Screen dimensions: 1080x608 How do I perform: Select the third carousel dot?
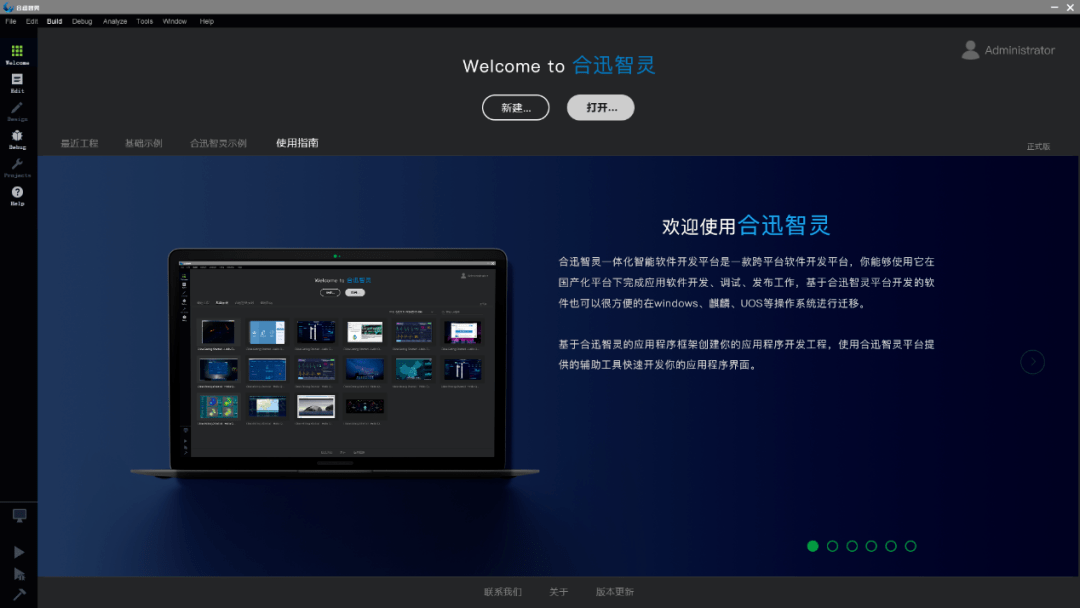tap(852, 546)
